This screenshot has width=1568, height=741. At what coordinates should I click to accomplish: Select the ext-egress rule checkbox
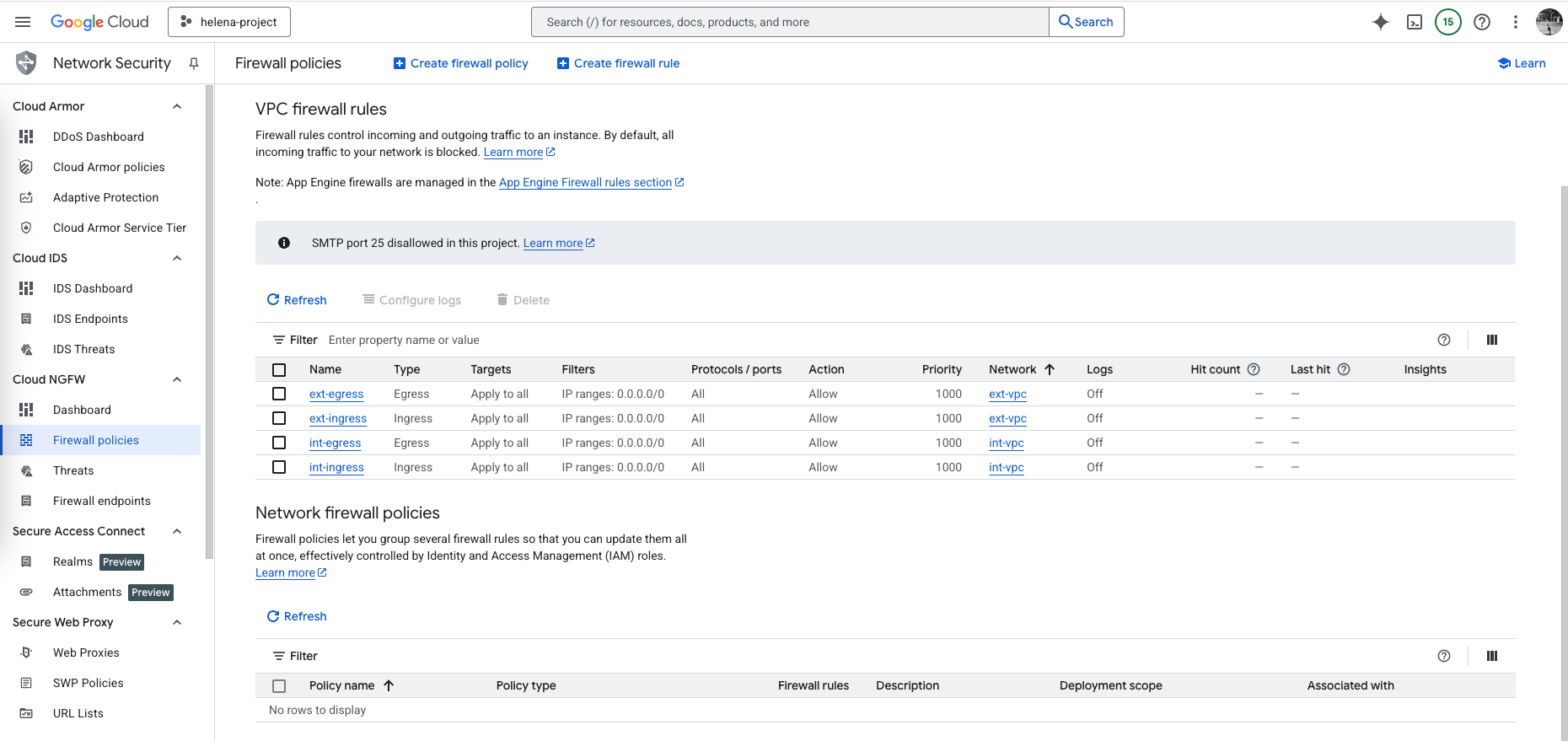[x=279, y=394]
